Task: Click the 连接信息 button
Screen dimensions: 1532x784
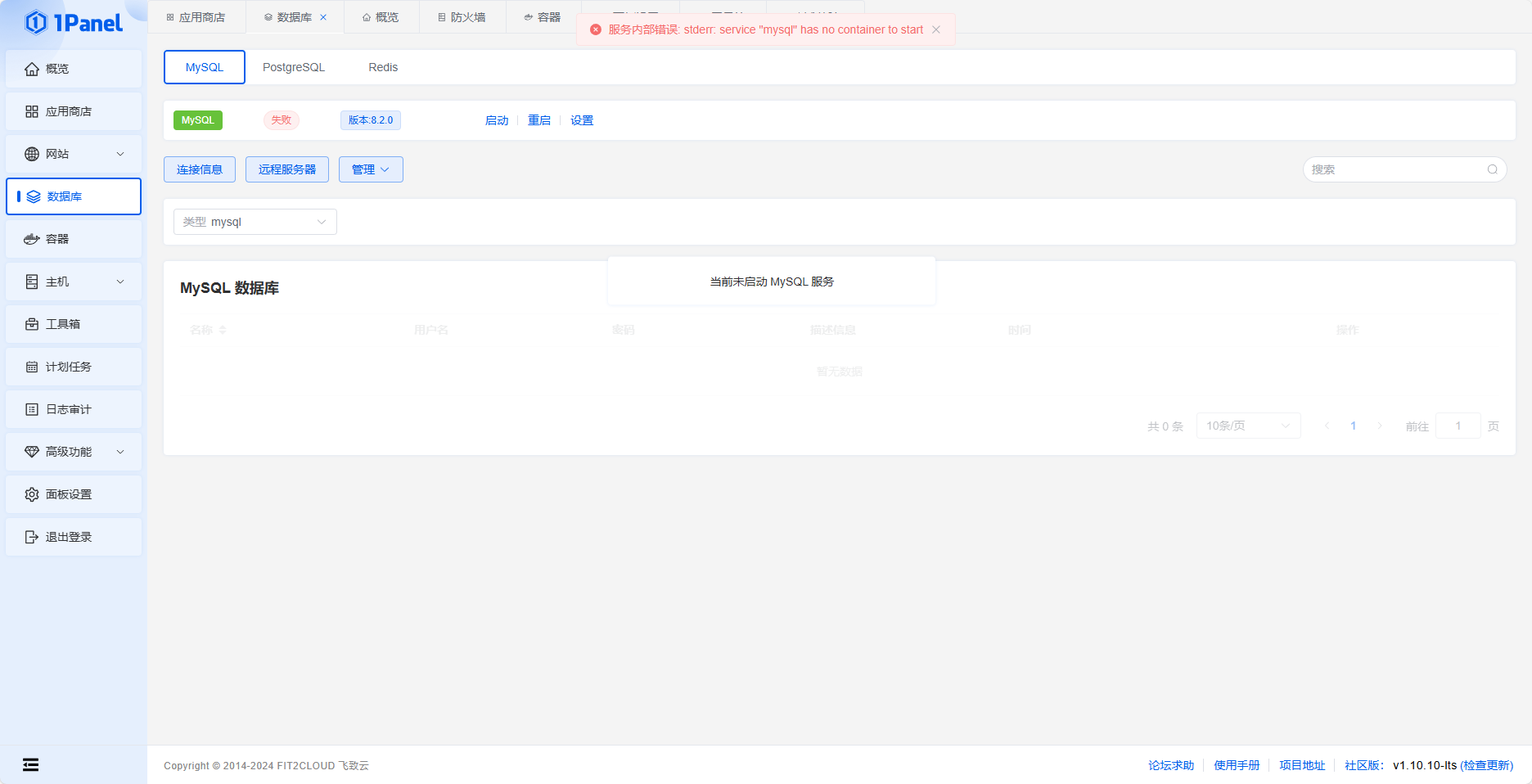Action: (x=200, y=169)
